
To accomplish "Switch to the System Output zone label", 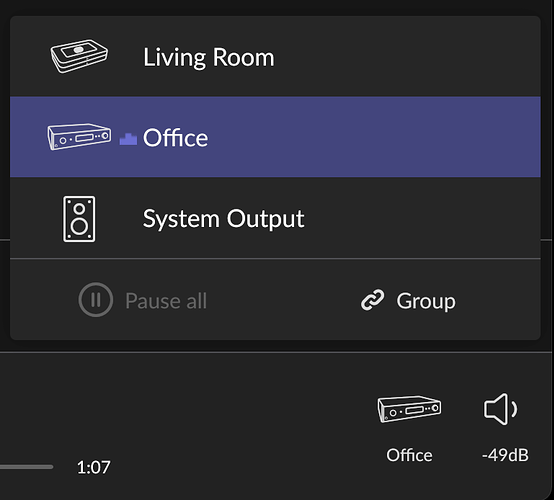I will (x=223, y=219).
